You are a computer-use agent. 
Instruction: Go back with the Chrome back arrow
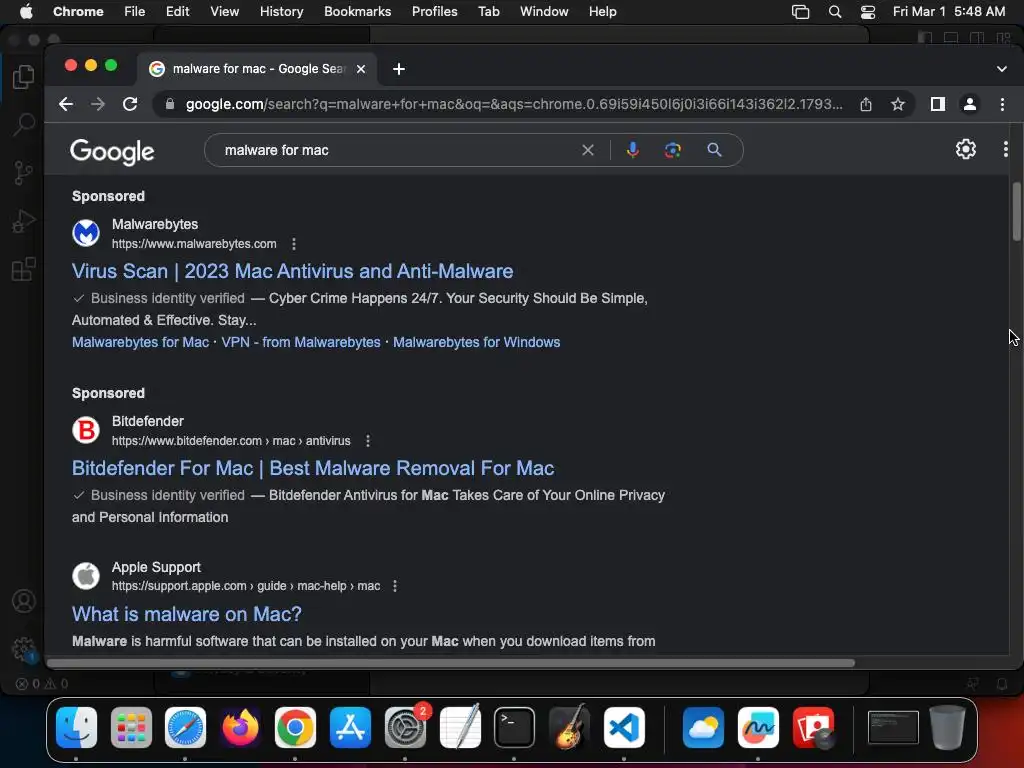tap(65, 104)
